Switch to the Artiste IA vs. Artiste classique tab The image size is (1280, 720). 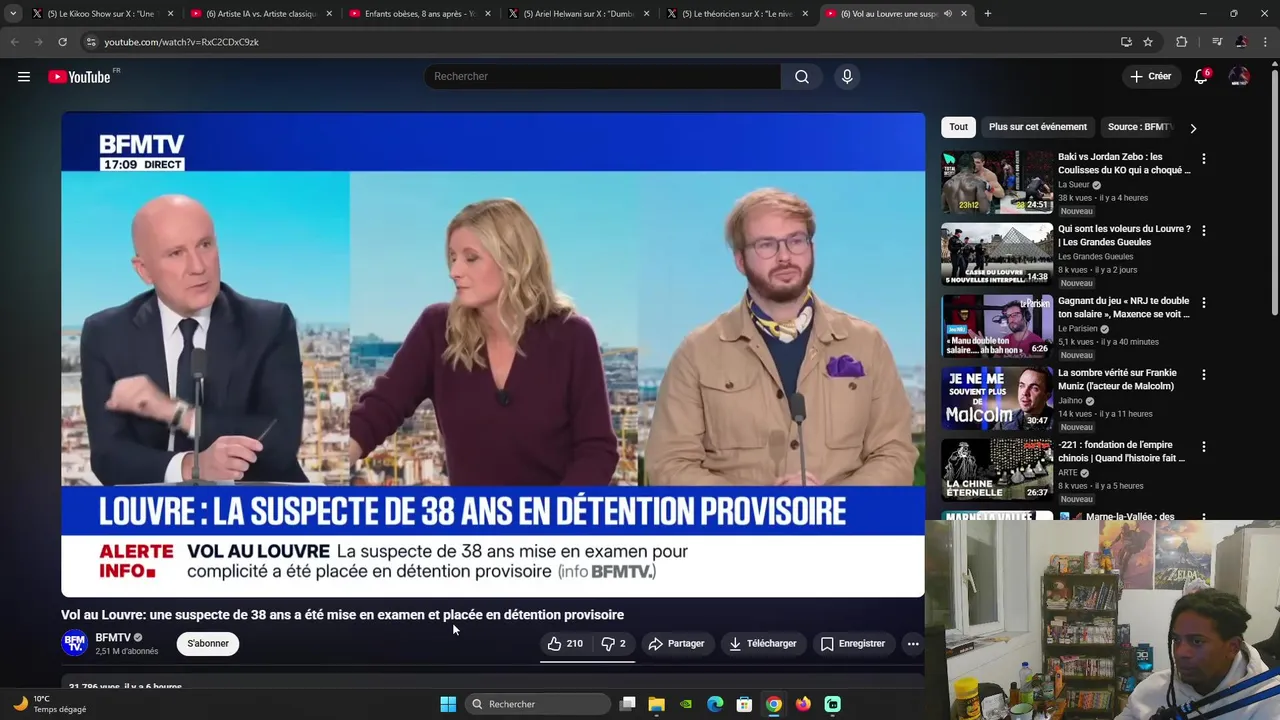260,14
